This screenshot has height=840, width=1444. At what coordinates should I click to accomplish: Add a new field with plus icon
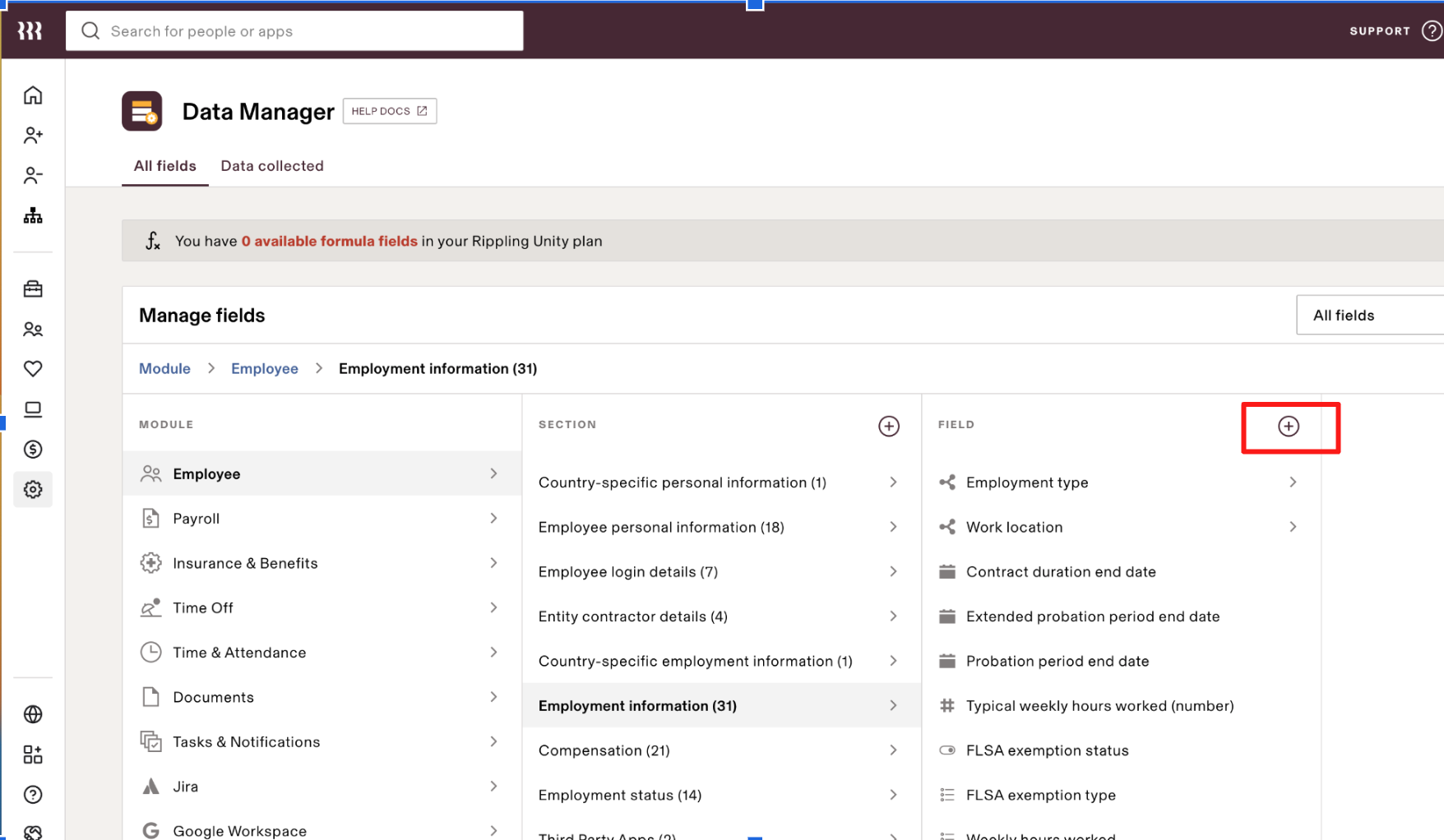pyautogui.click(x=1289, y=426)
